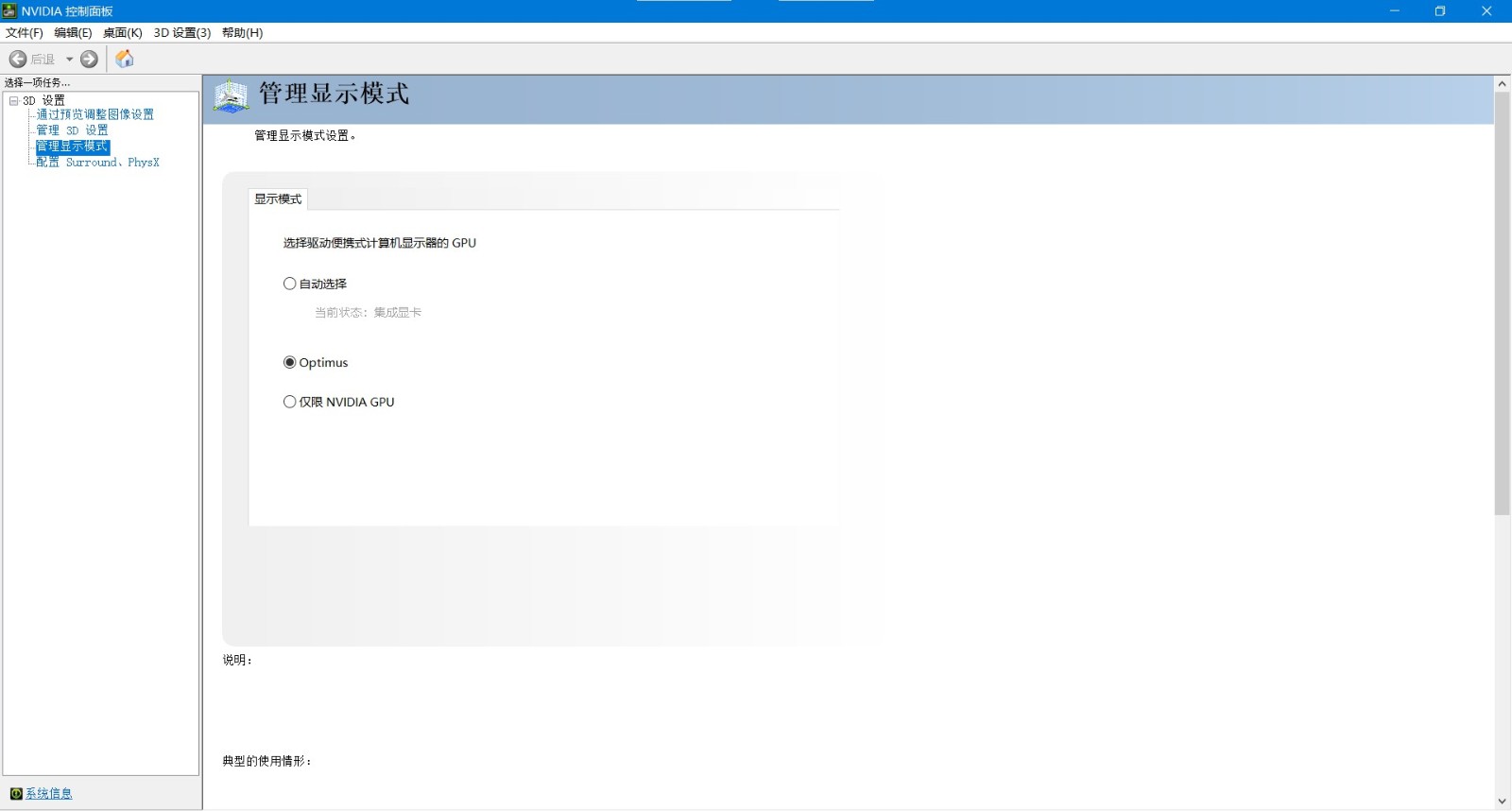Open the 系统信息 link
1512x811 pixels.
[x=48, y=794]
